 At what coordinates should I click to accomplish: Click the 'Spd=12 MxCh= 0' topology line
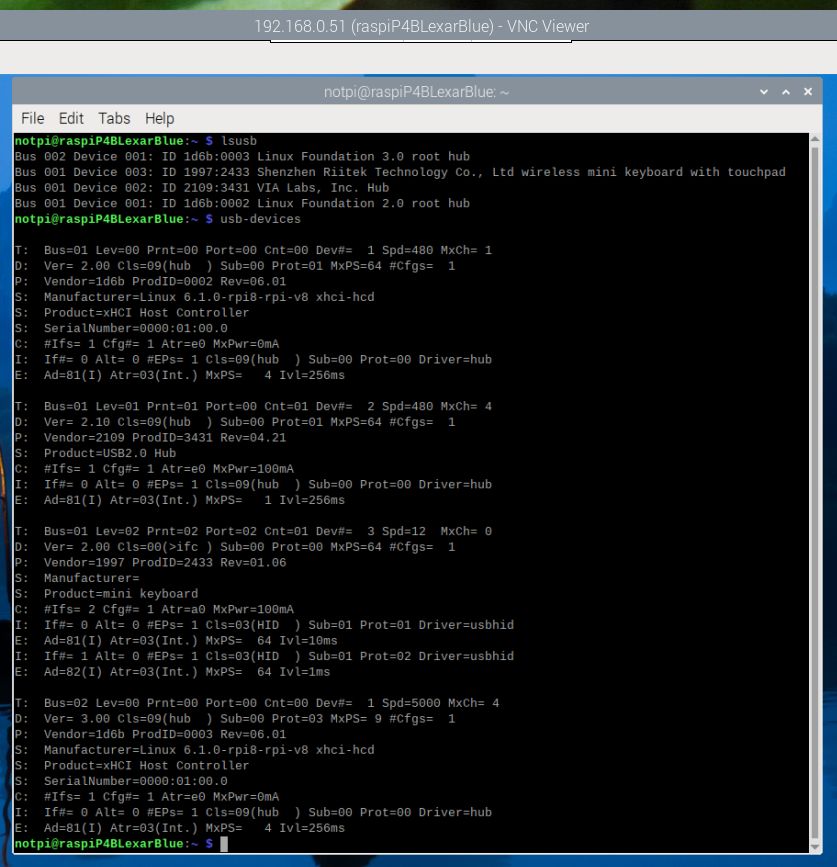[253, 531]
